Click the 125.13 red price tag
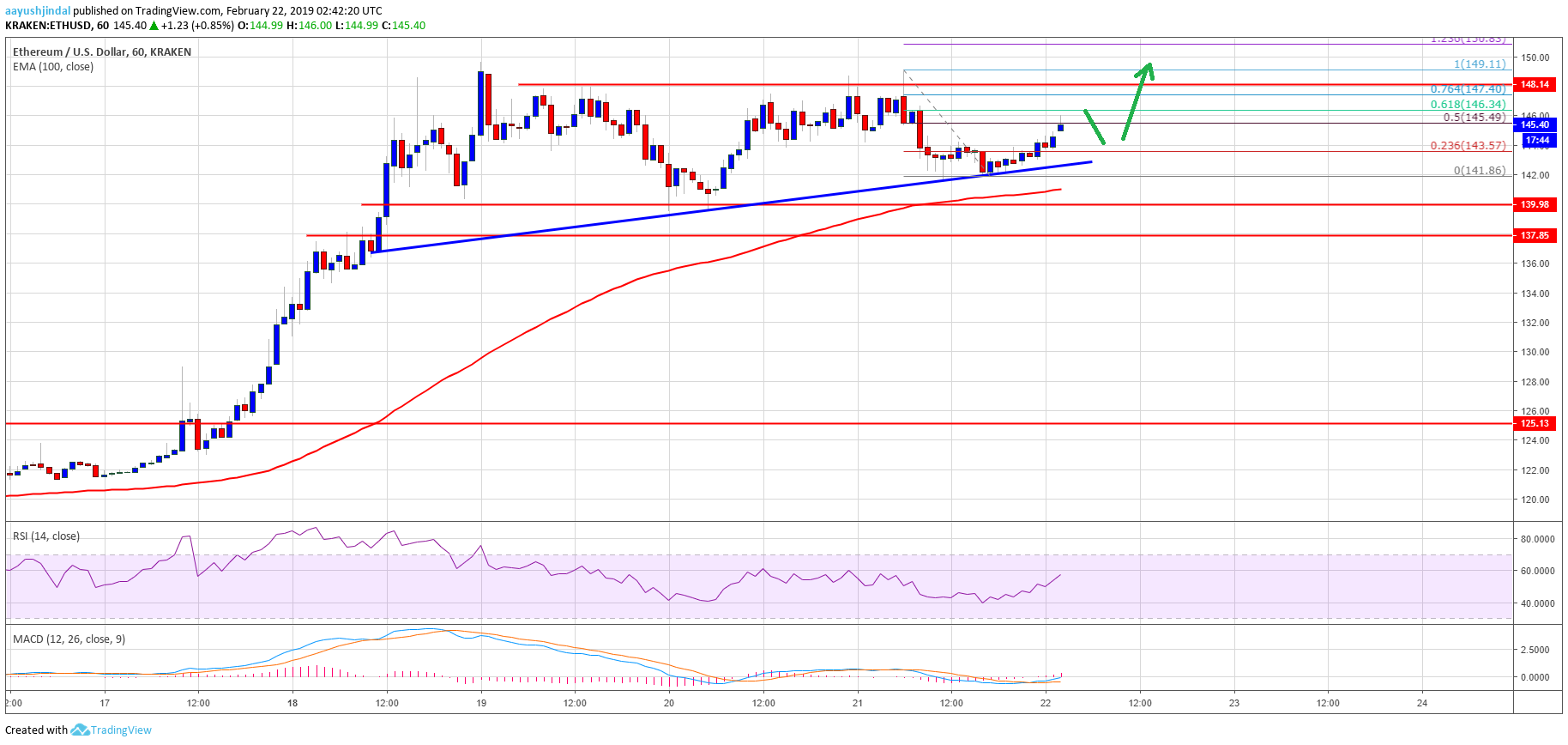 point(1534,423)
